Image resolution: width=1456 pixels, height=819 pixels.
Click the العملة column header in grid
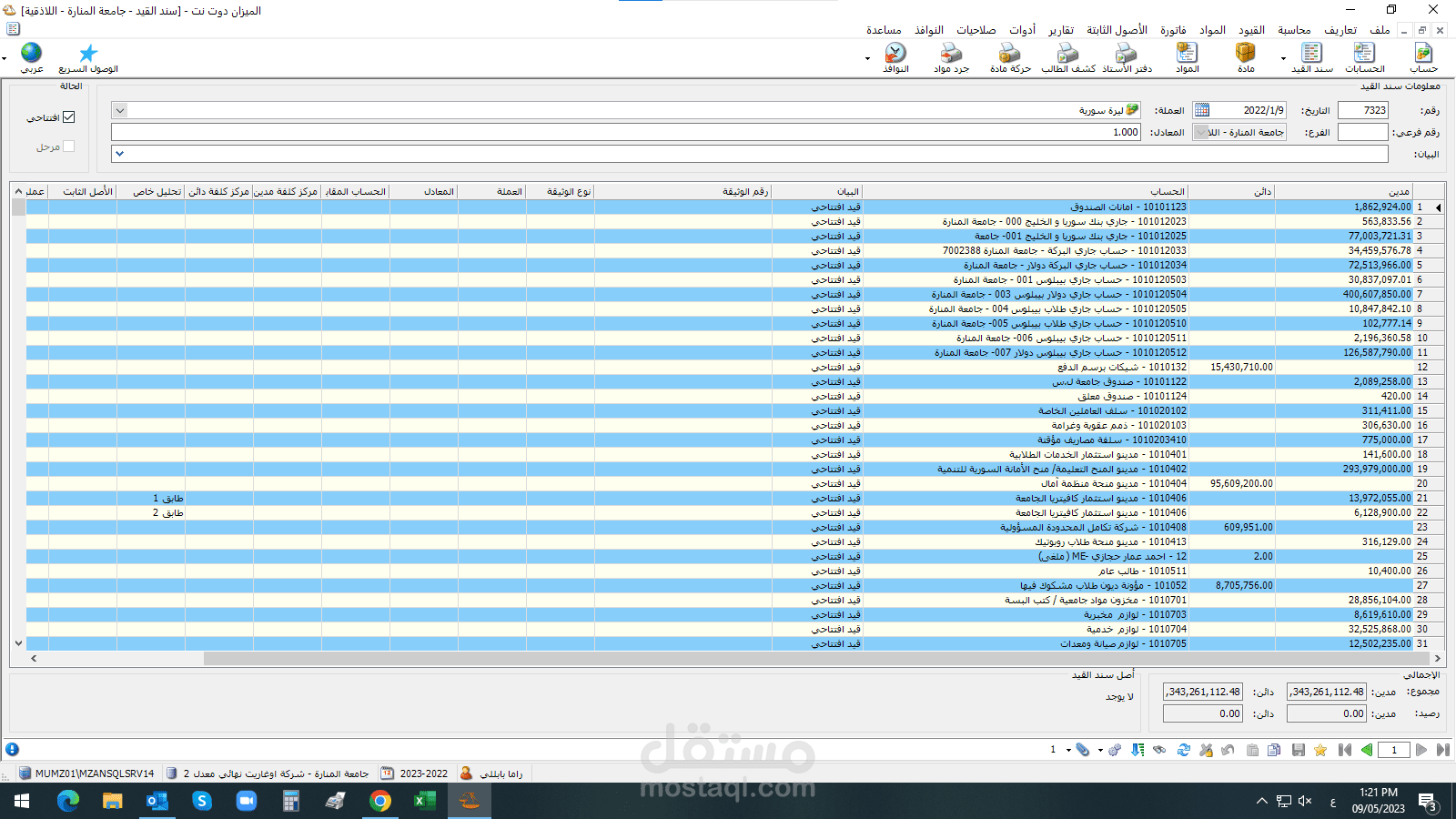click(x=492, y=191)
